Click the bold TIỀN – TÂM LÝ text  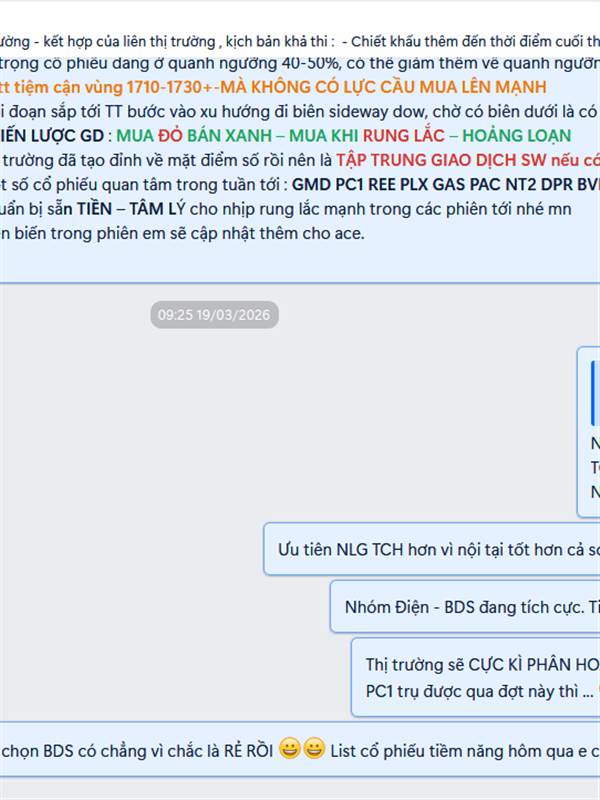[x=131, y=209]
